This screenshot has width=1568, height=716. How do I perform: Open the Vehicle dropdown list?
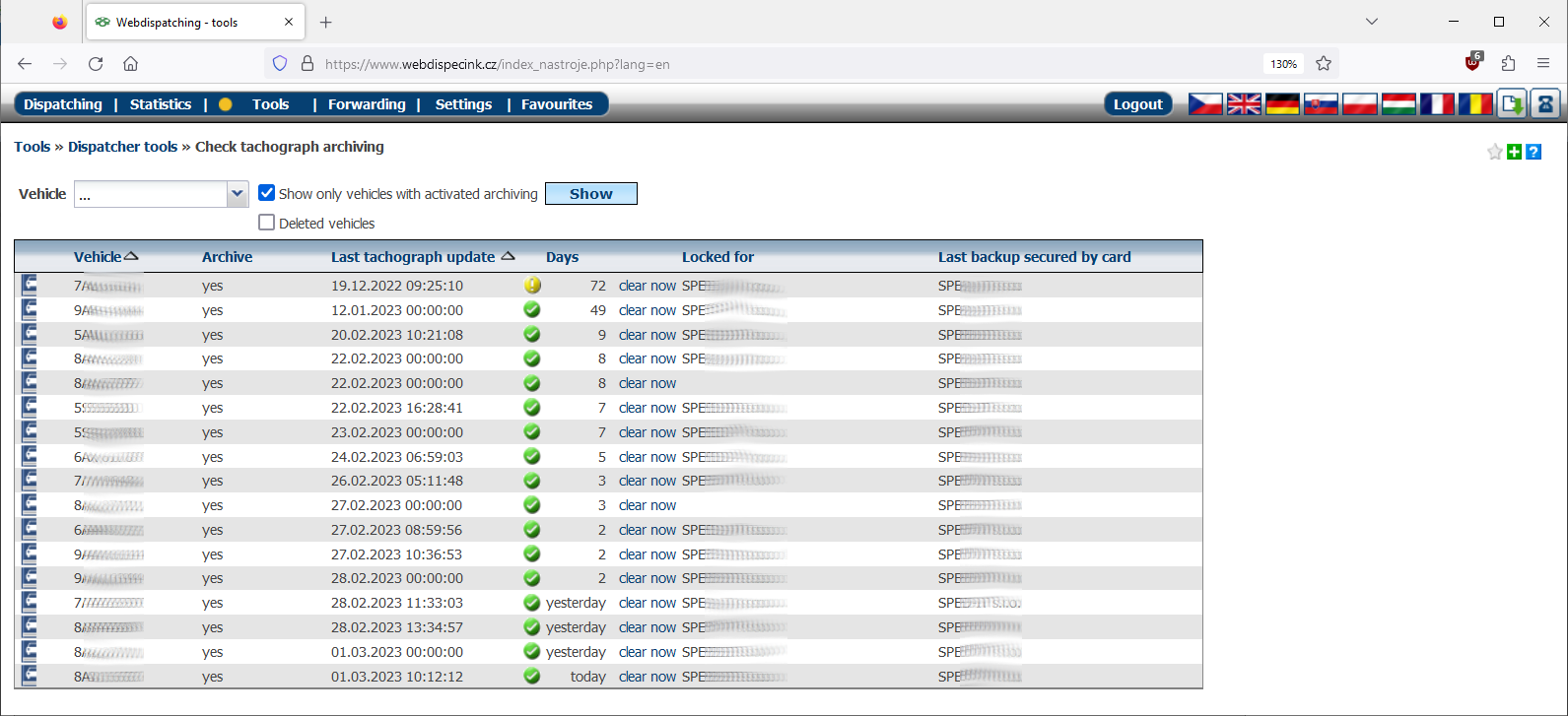click(237, 194)
